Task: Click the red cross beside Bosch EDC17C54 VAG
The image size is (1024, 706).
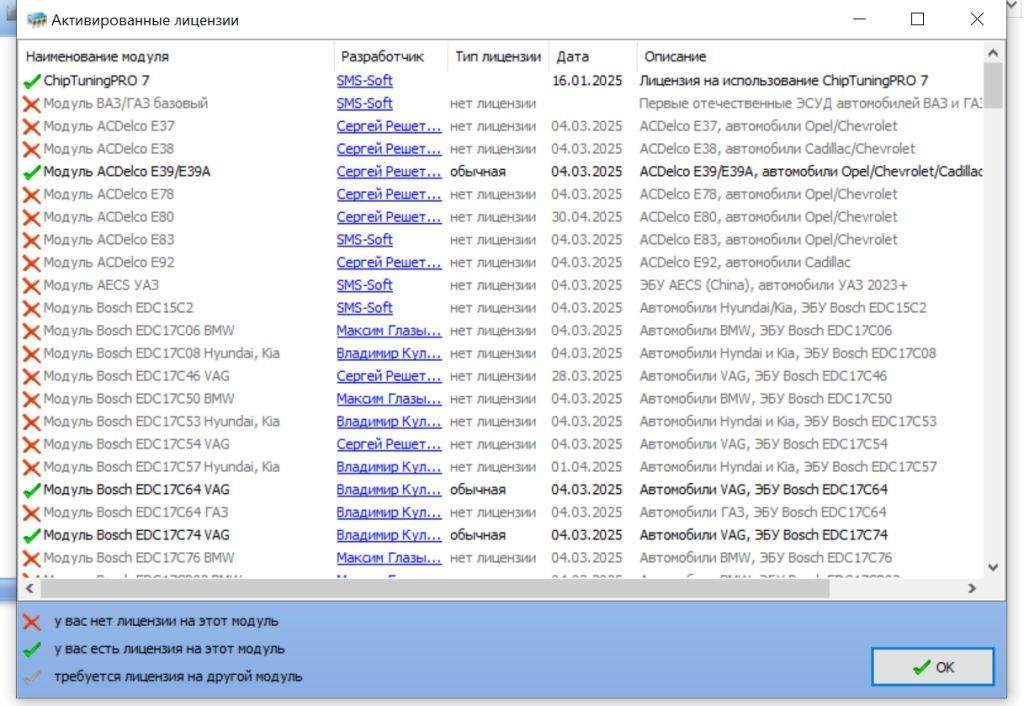Action: [31, 445]
